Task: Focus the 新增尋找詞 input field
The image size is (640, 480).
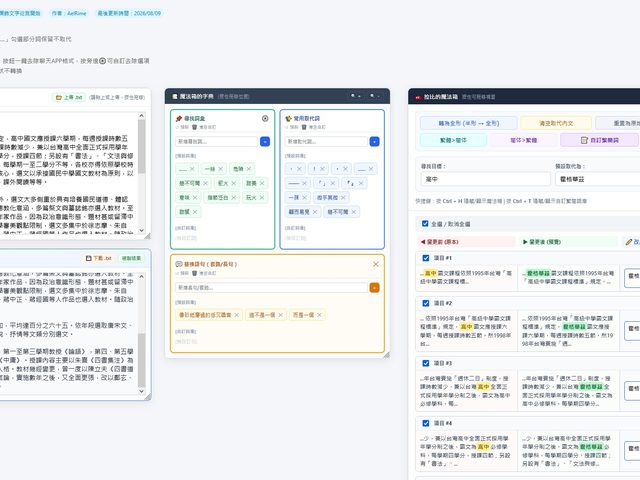Action: tap(217, 142)
